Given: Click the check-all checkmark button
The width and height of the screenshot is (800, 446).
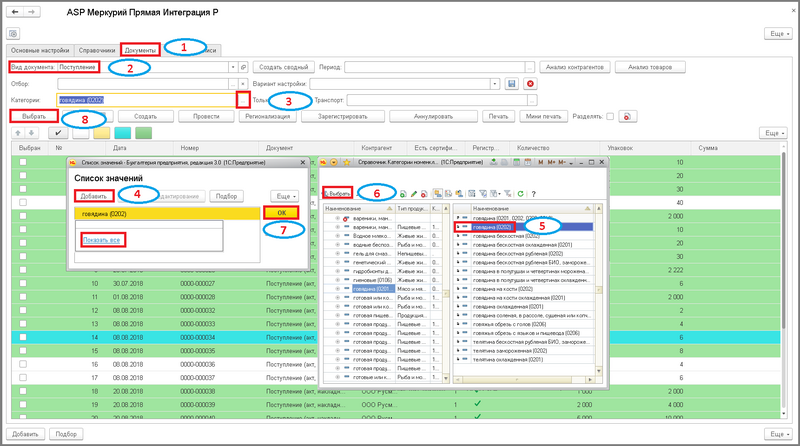Looking at the screenshot, I should click(x=58, y=133).
